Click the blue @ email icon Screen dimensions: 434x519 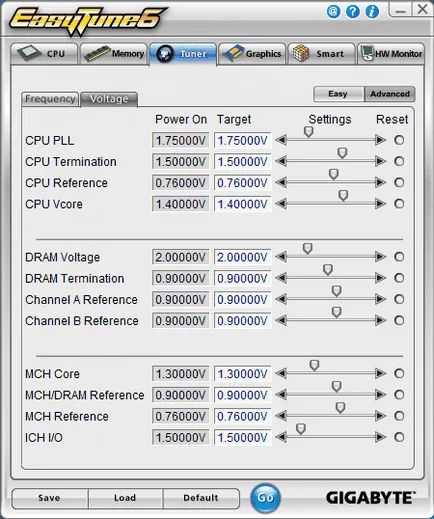click(x=333, y=12)
